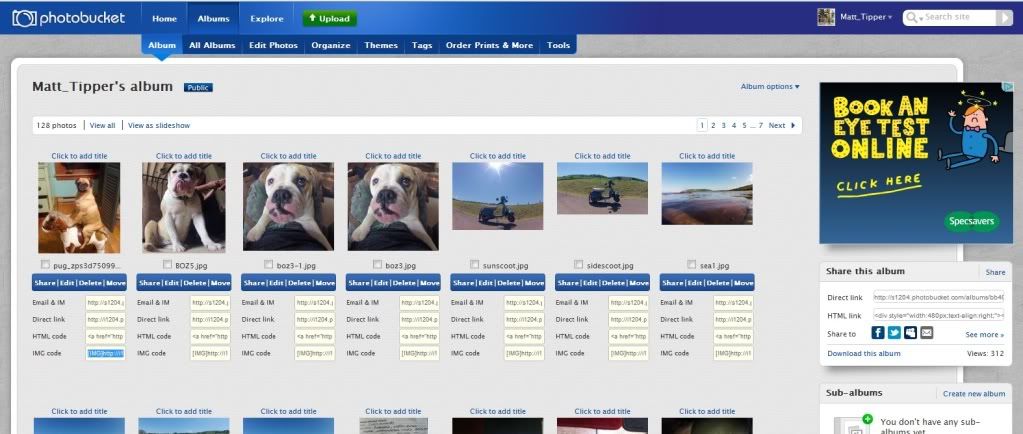Click the Search site input box
The image size is (1023, 434).
click(x=960, y=18)
